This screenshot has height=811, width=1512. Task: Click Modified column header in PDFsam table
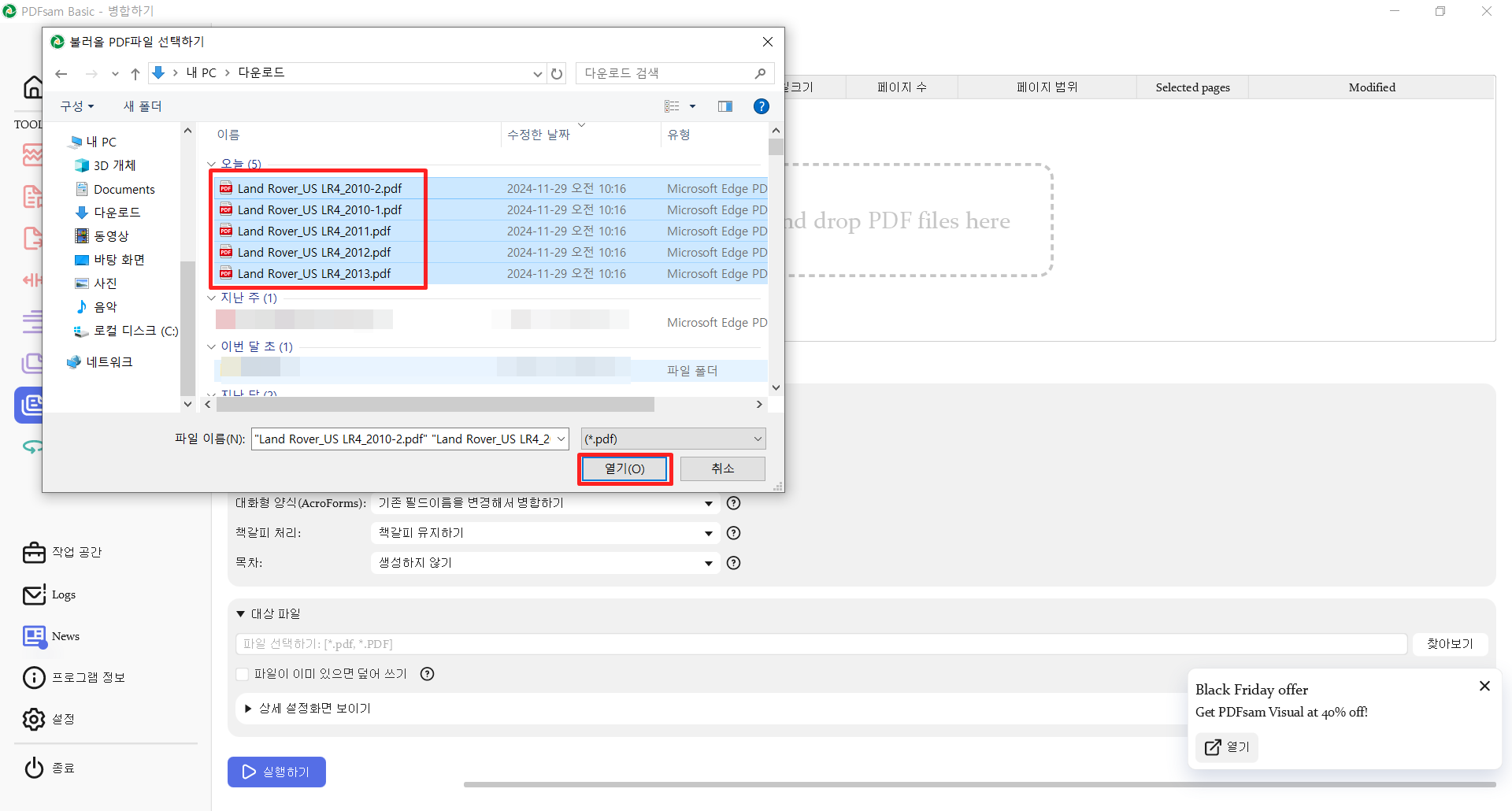[1372, 87]
